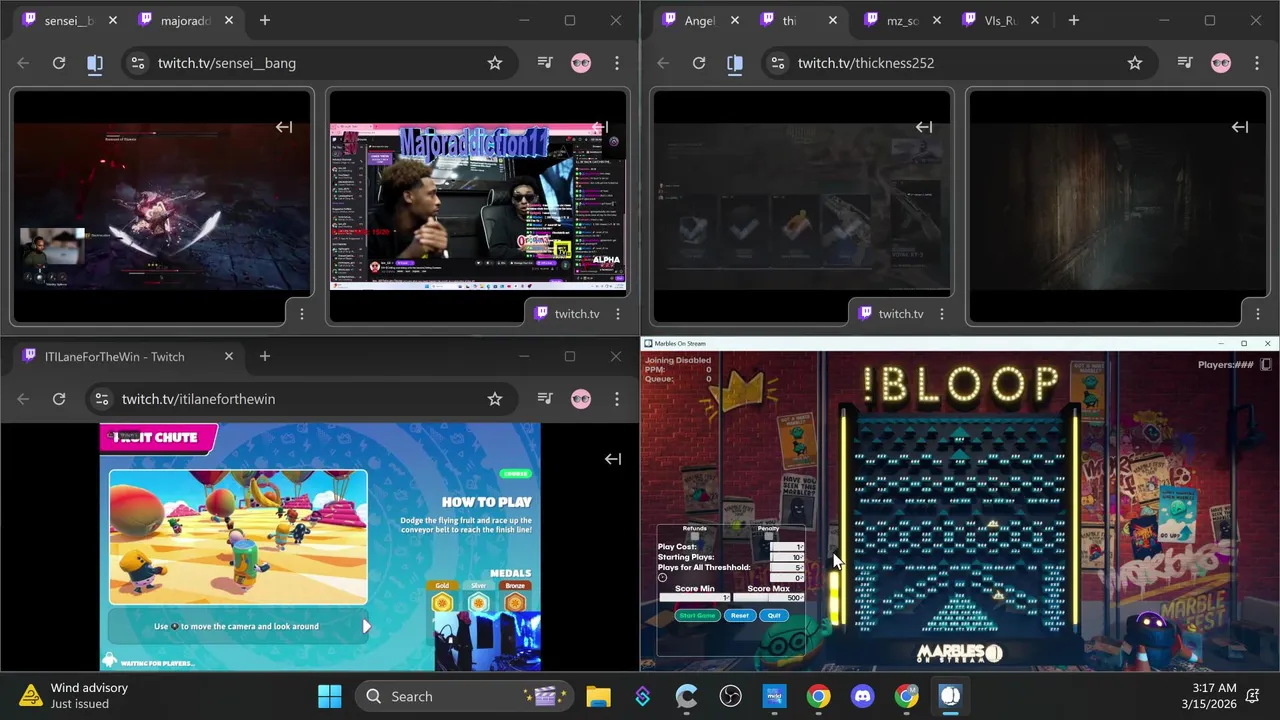The image size is (1280, 720).
Task: Close the Angel tab
Action: [x=735, y=20]
